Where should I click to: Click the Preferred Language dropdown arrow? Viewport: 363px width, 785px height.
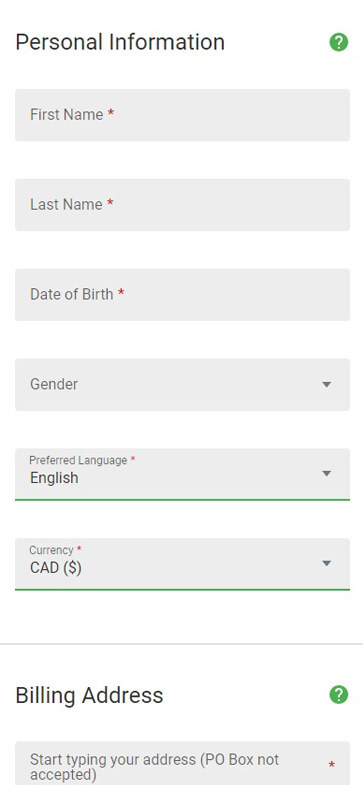[x=326, y=474]
